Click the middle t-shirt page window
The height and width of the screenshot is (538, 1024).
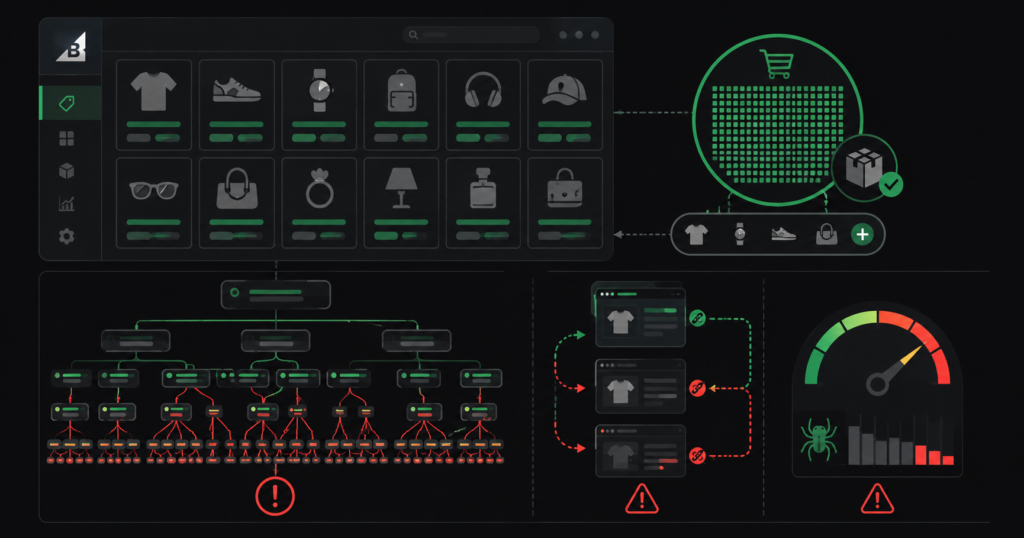[640, 387]
